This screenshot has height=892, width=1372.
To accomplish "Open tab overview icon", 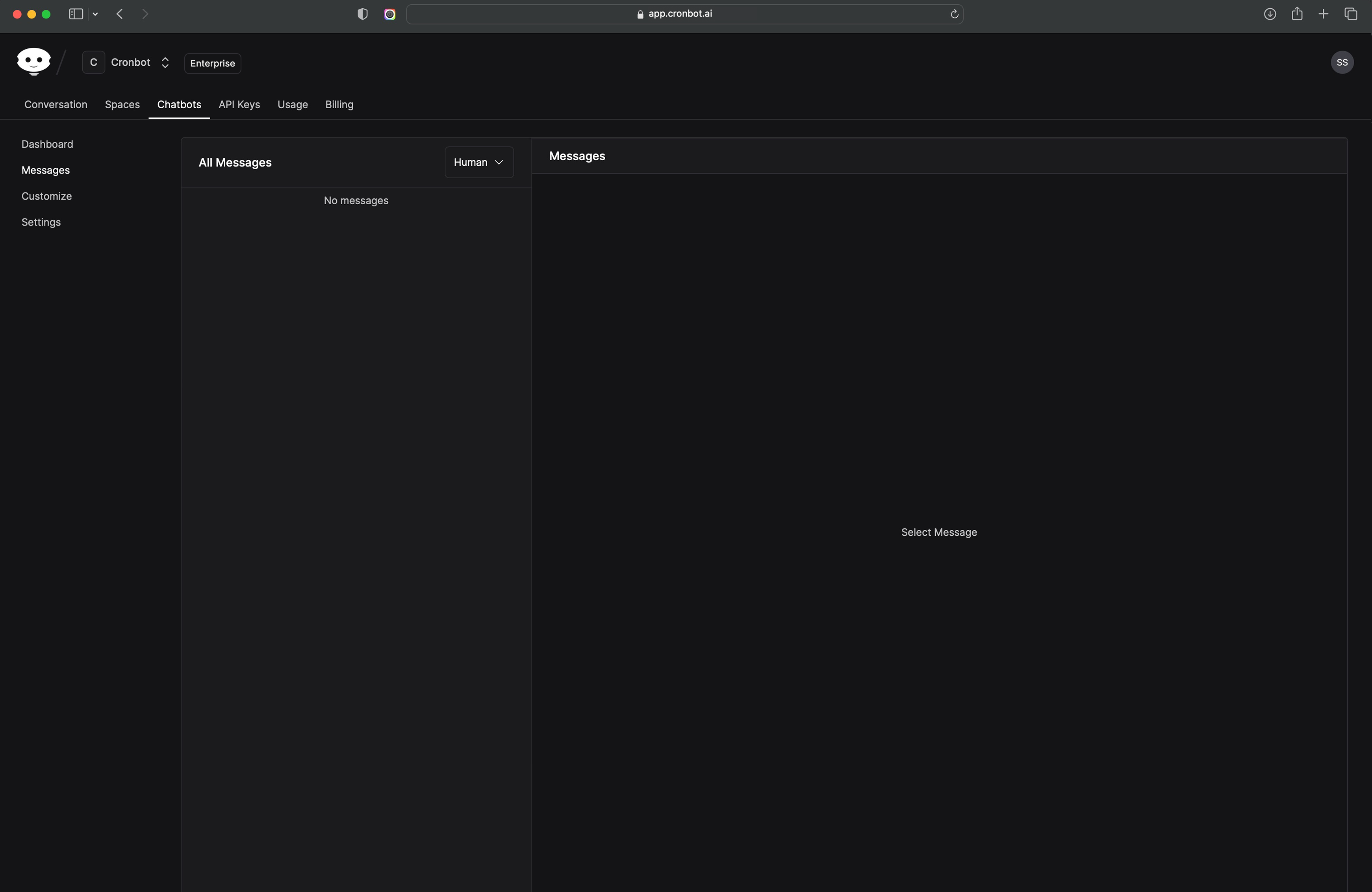I will (x=1350, y=14).
